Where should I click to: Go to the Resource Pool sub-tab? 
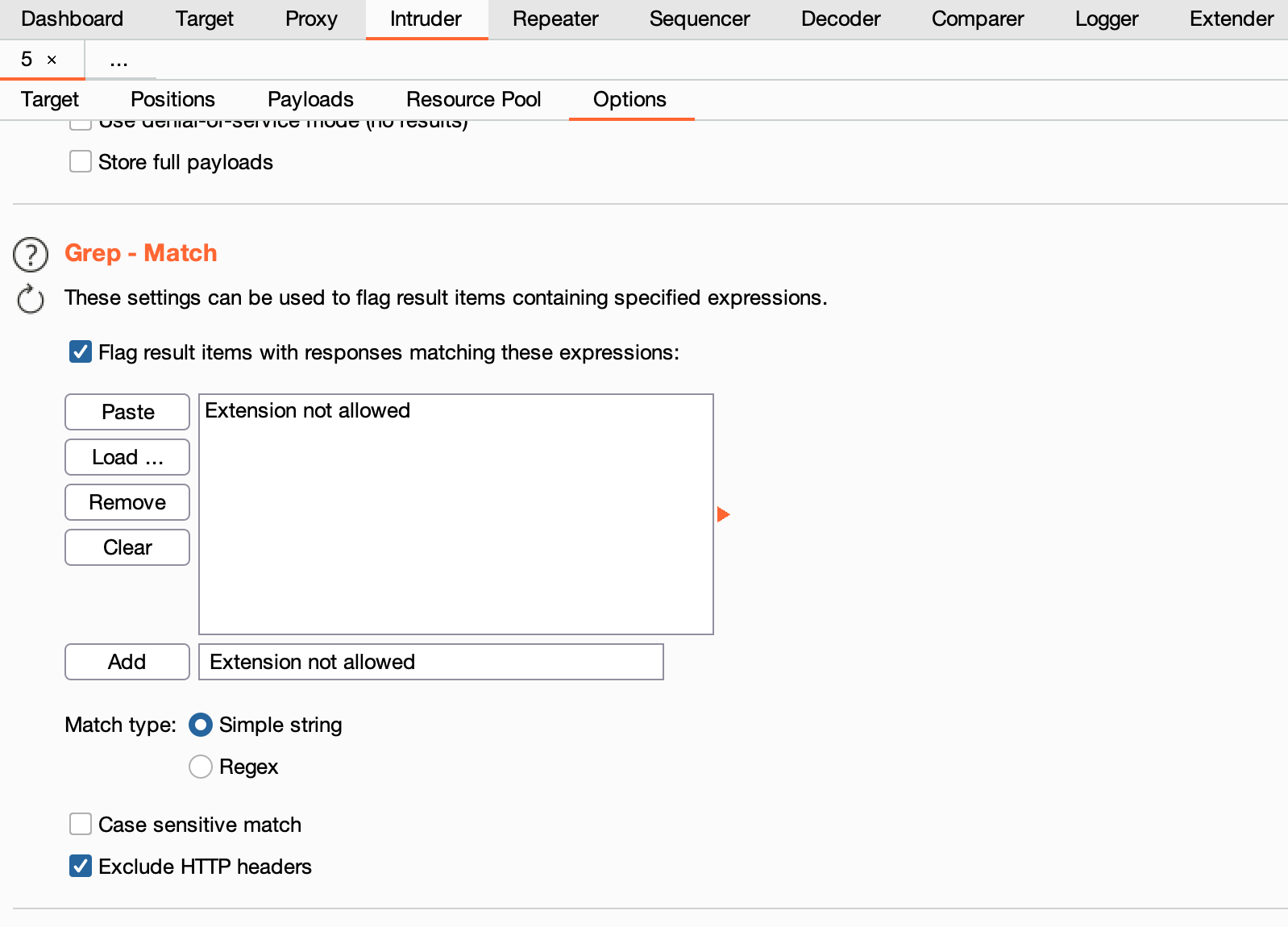coord(474,99)
